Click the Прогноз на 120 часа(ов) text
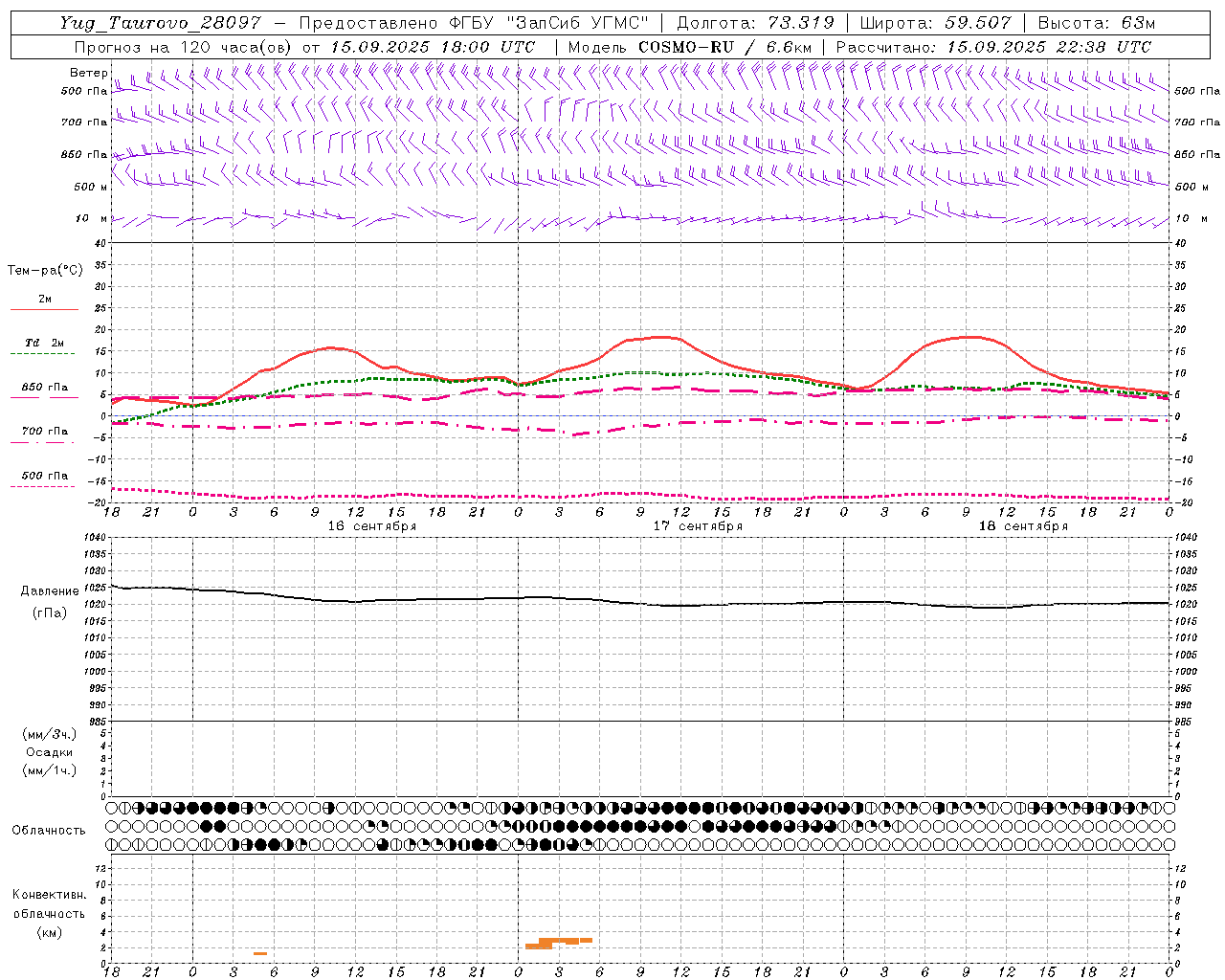Viewport: 1225px width, 980px height. [x=184, y=47]
